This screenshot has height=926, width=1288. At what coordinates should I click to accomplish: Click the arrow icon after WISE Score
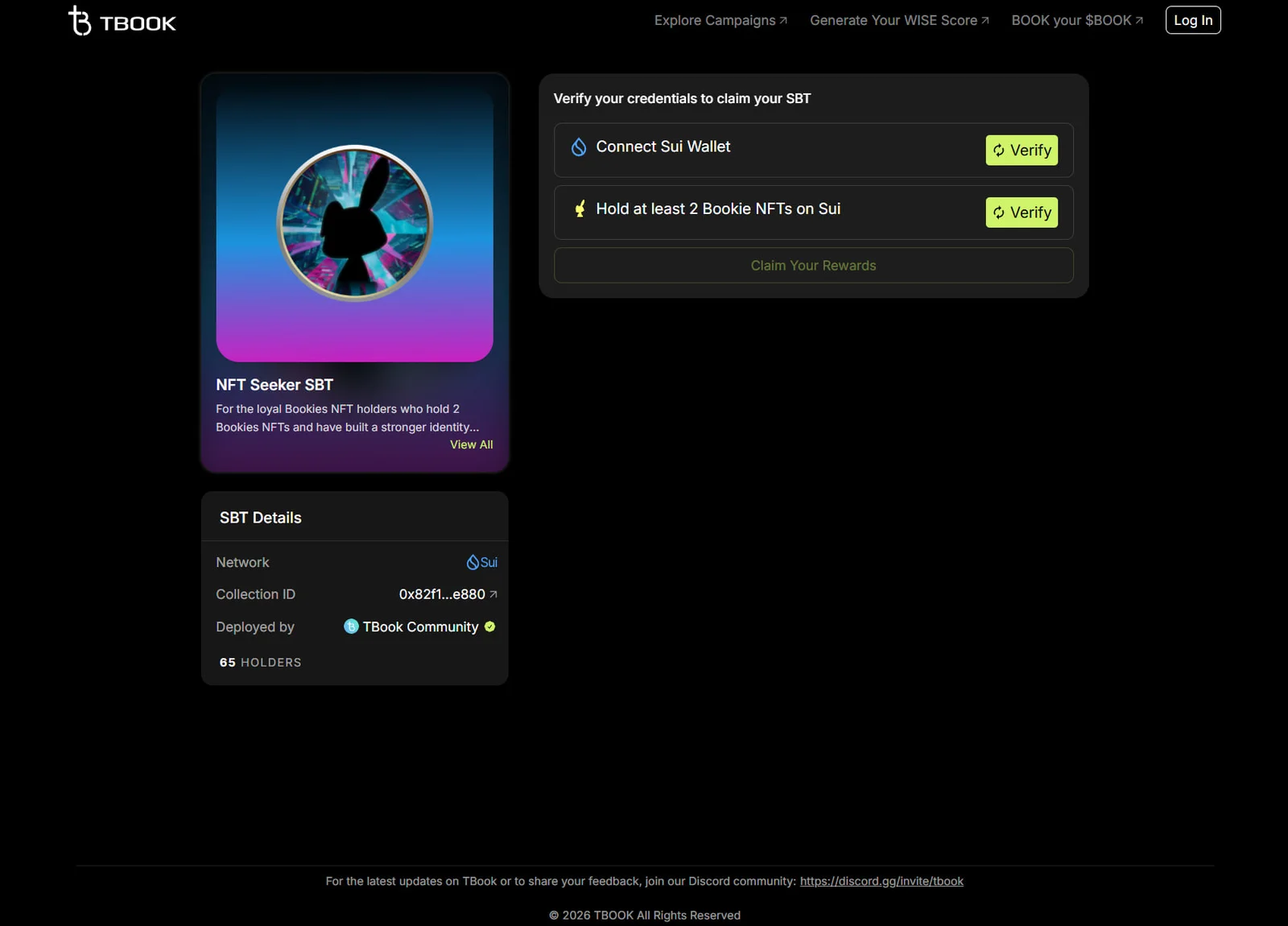985,21
